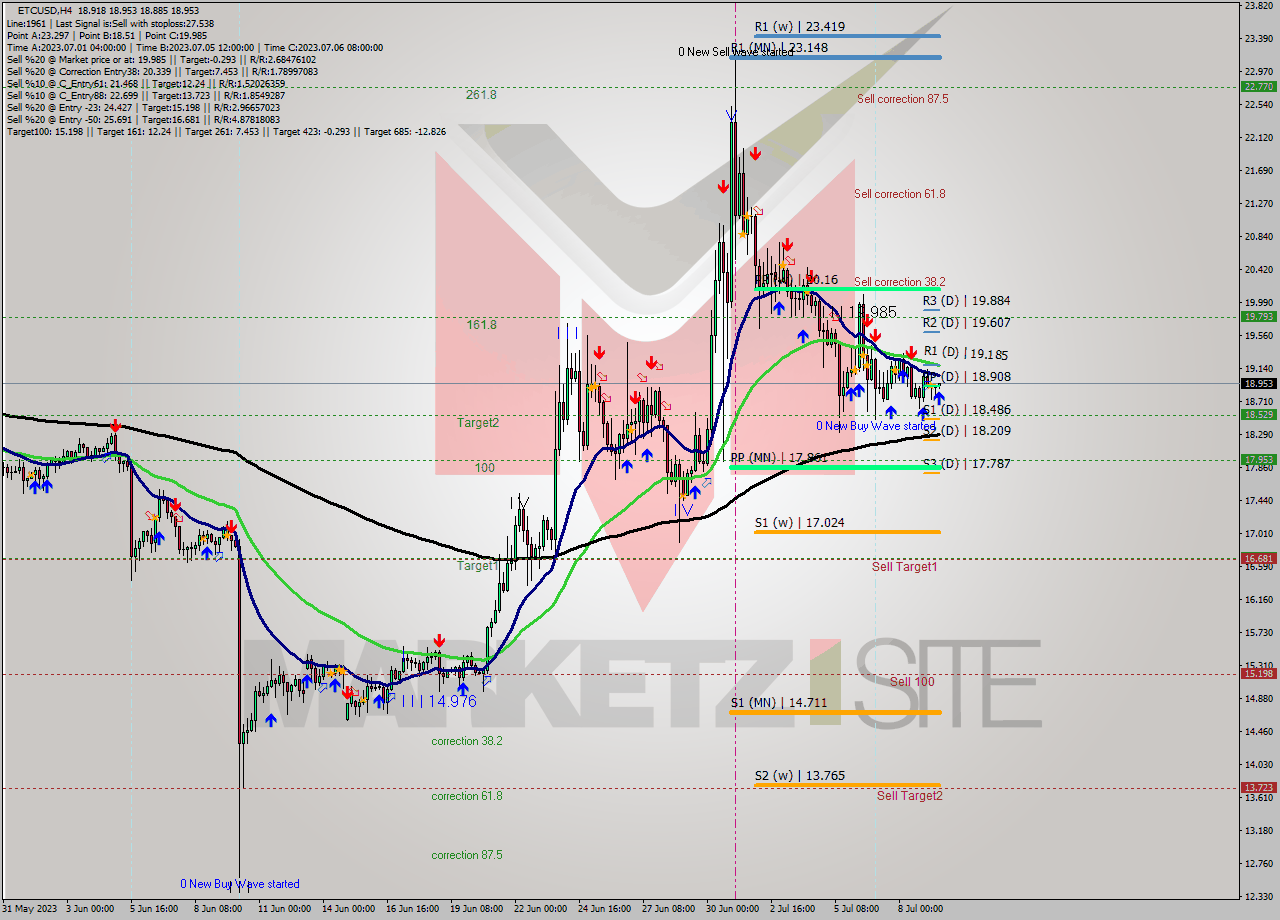1280x920 pixels.
Task: Click the green 'correction 38.2' label
Action: (x=467, y=741)
